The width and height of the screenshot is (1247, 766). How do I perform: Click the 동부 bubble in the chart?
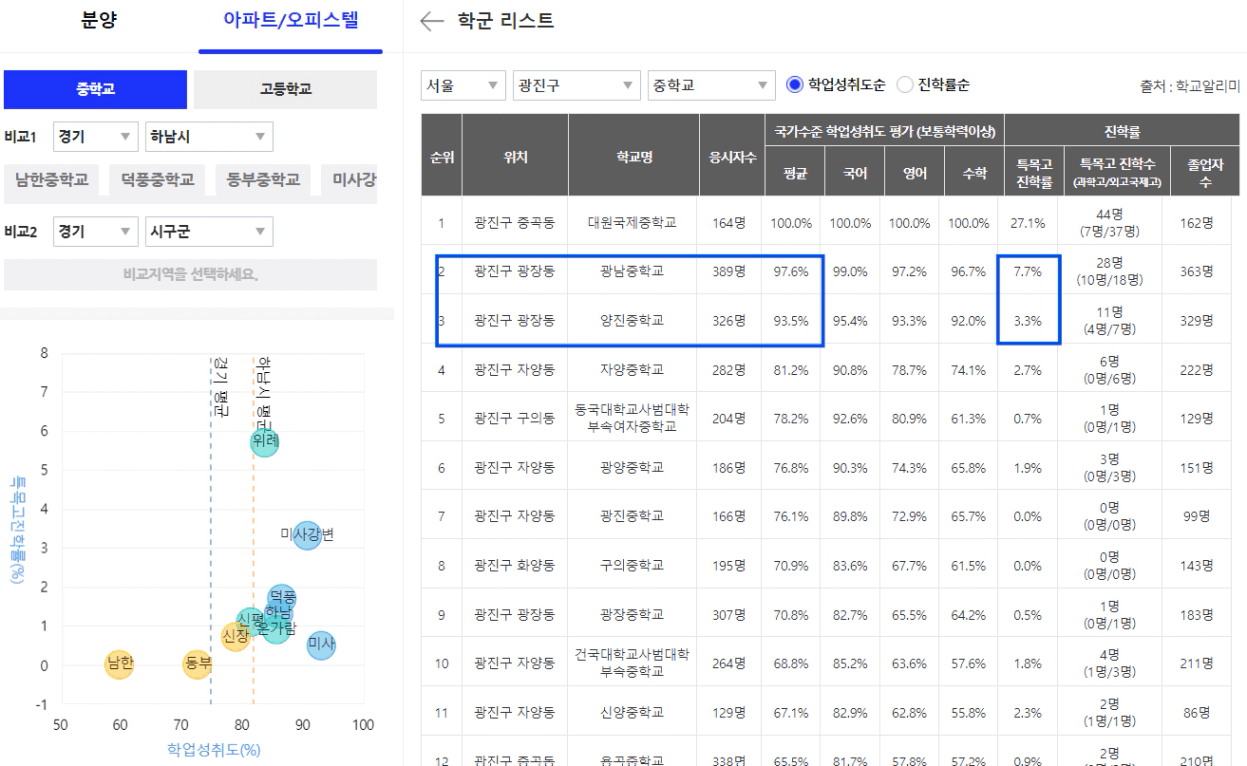[x=198, y=663]
